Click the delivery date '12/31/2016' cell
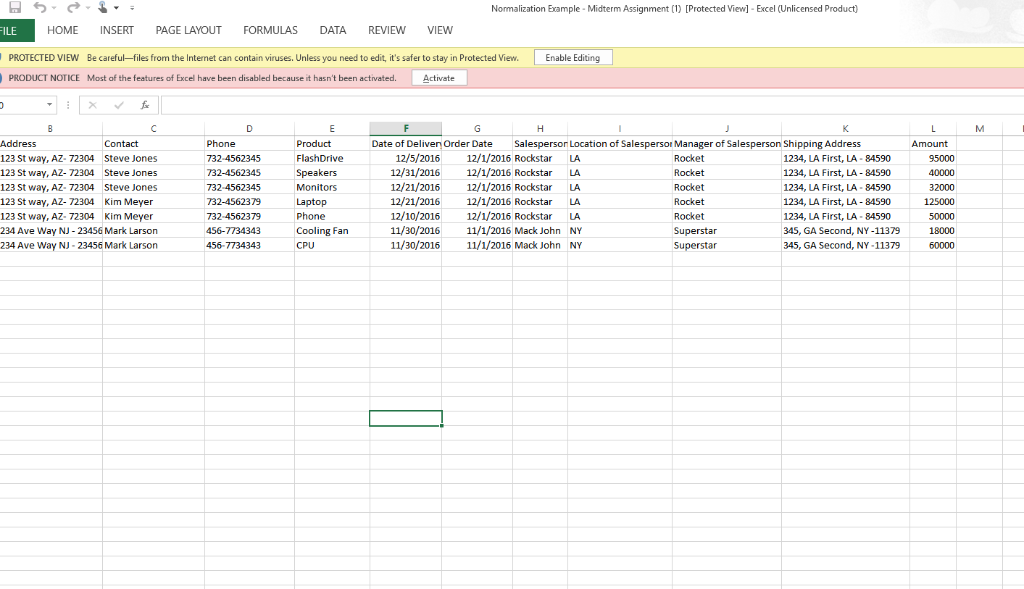Viewport: 1024px width, 589px height. 406,172
